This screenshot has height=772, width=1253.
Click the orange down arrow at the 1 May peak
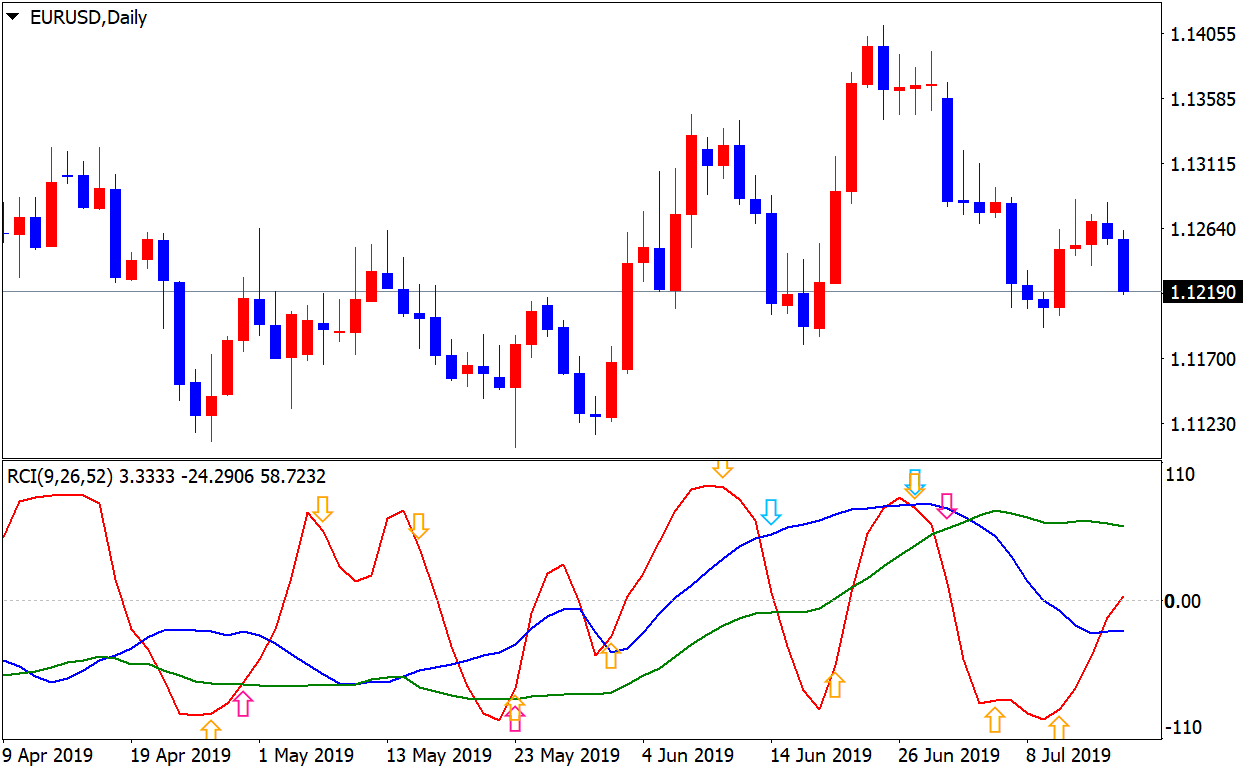click(321, 508)
